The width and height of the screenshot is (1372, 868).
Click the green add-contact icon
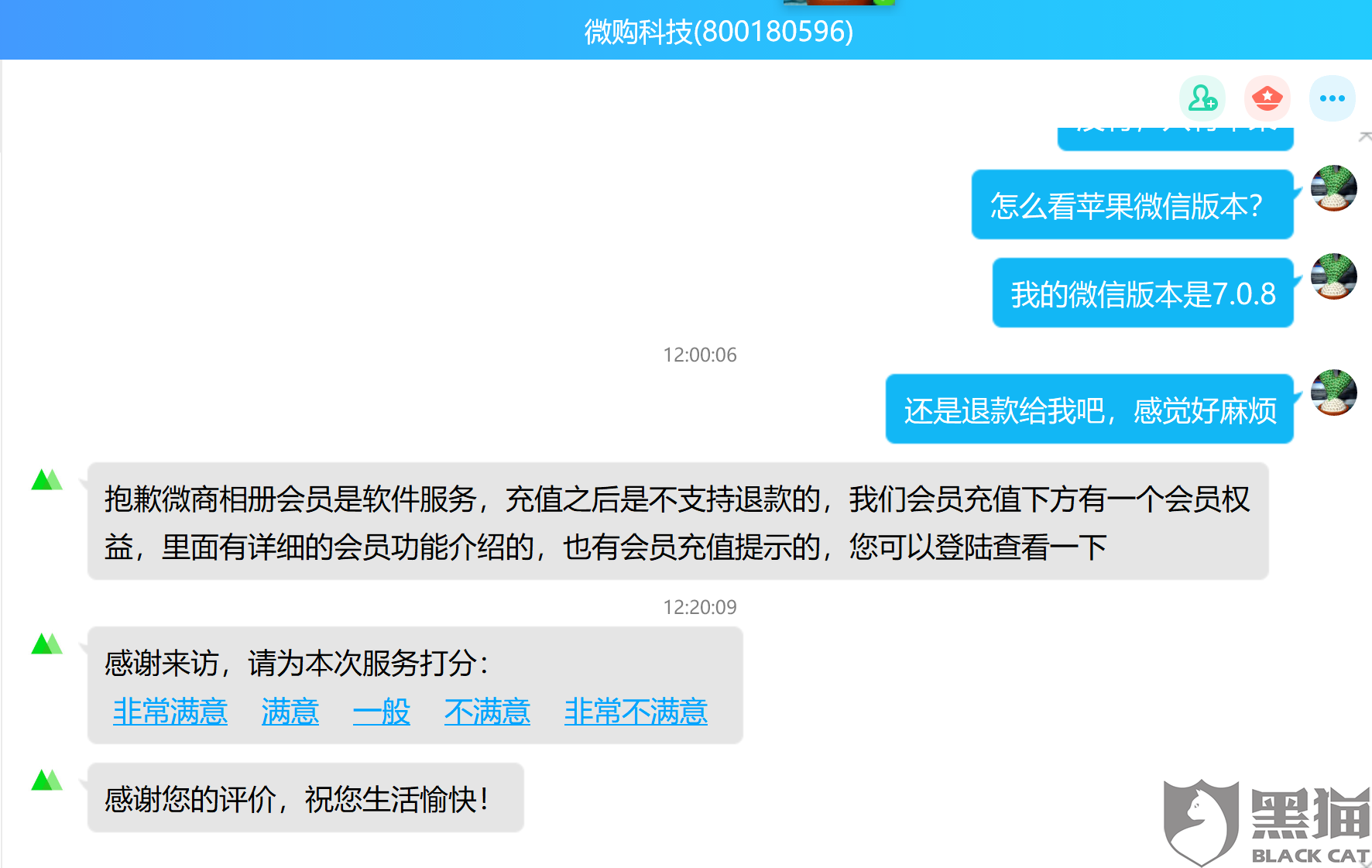click(x=1202, y=98)
